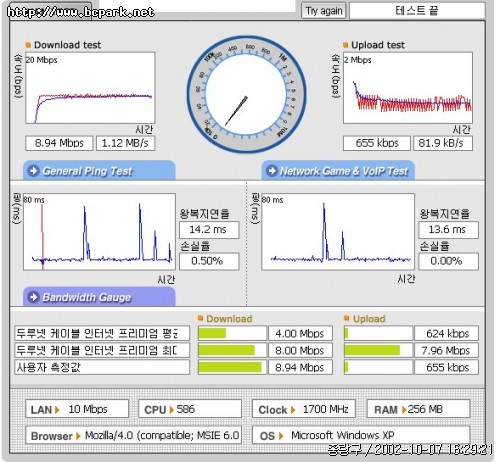Select the Bandwidth Gauge tab
Screen dimensions: 500x462
[99, 297]
